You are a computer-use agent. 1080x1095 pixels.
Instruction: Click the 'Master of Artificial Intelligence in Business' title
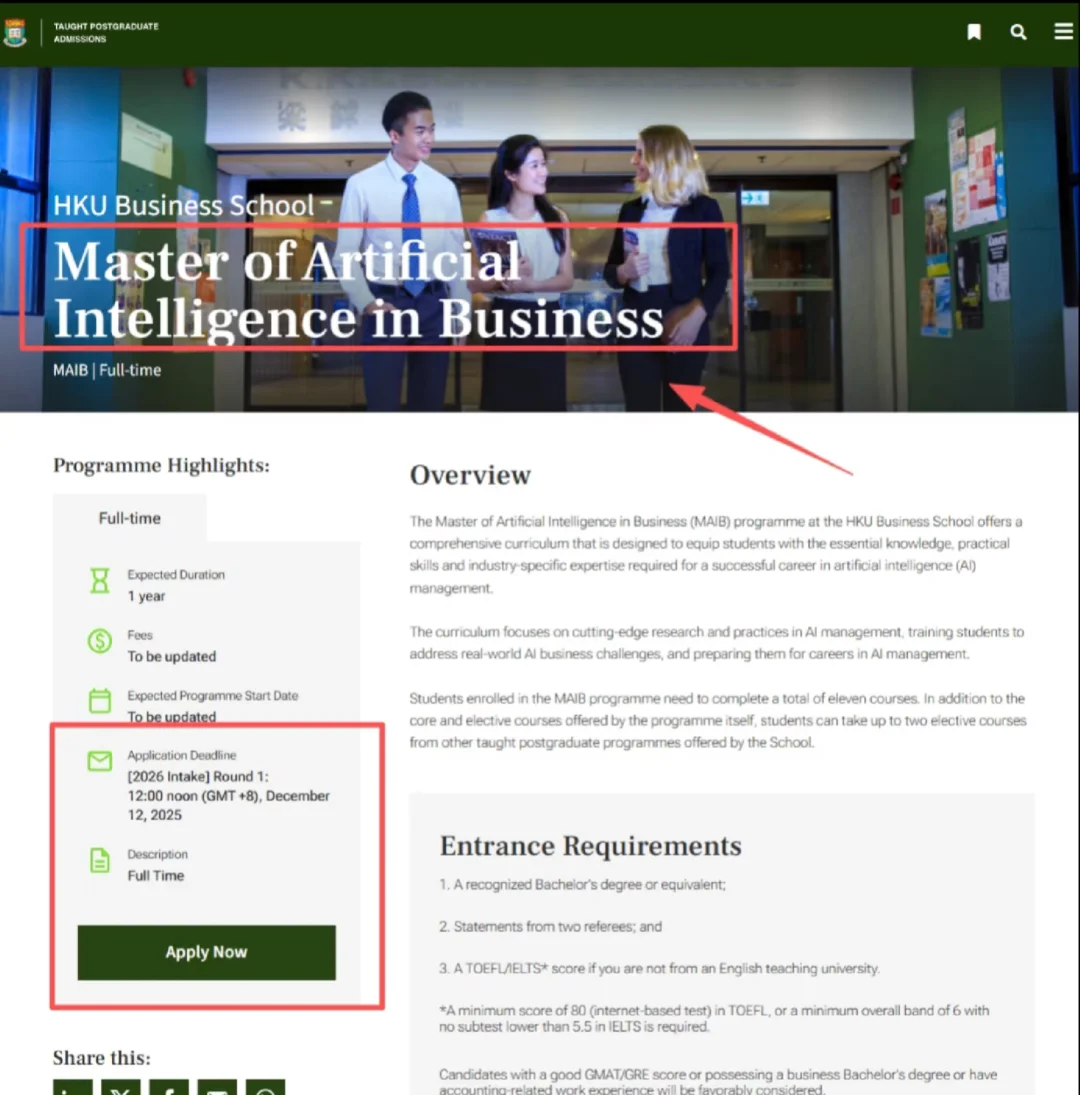point(358,289)
